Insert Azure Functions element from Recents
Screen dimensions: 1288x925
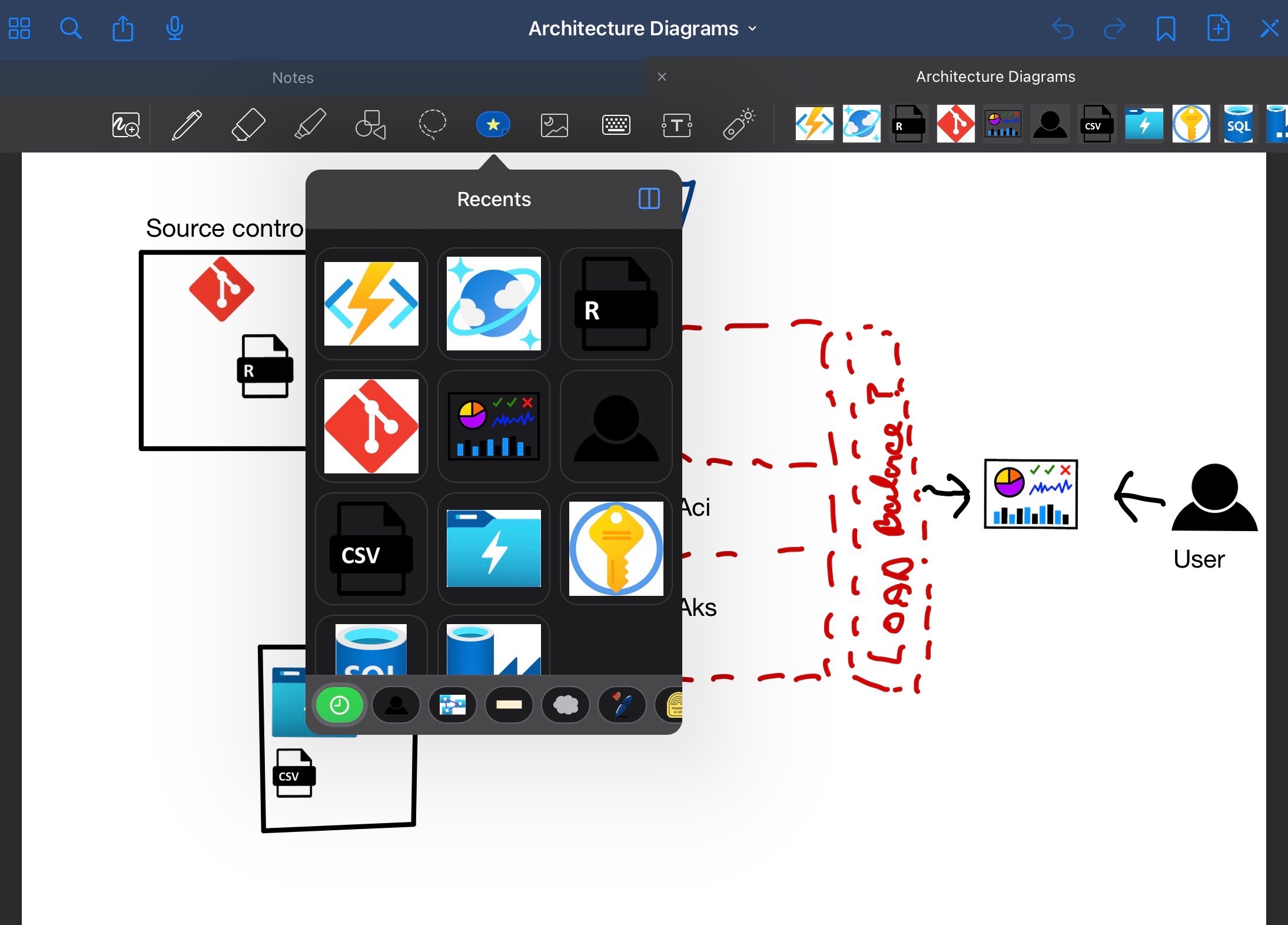point(371,304)
